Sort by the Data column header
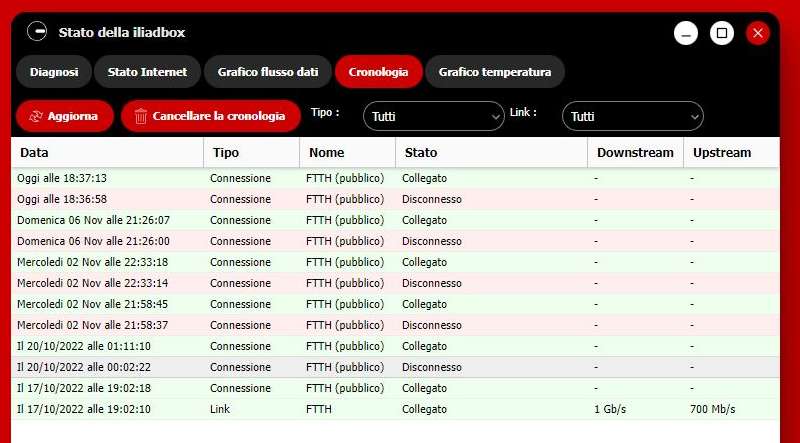Viewport: 800px width, 443px height. click(107, 153)
